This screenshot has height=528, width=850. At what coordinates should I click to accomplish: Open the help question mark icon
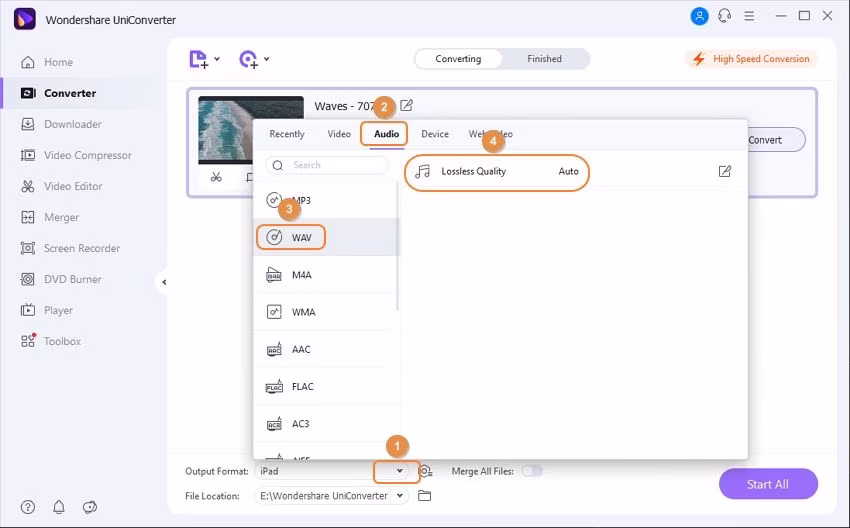tap(28, 507)
